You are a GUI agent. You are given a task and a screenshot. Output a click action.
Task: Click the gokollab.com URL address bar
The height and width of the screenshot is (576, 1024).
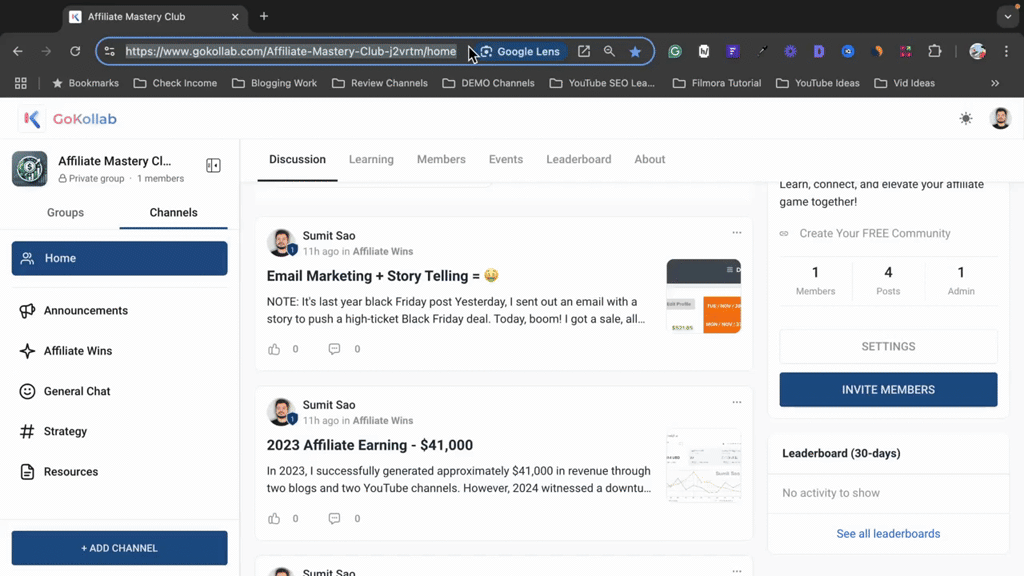click(291, 51)
